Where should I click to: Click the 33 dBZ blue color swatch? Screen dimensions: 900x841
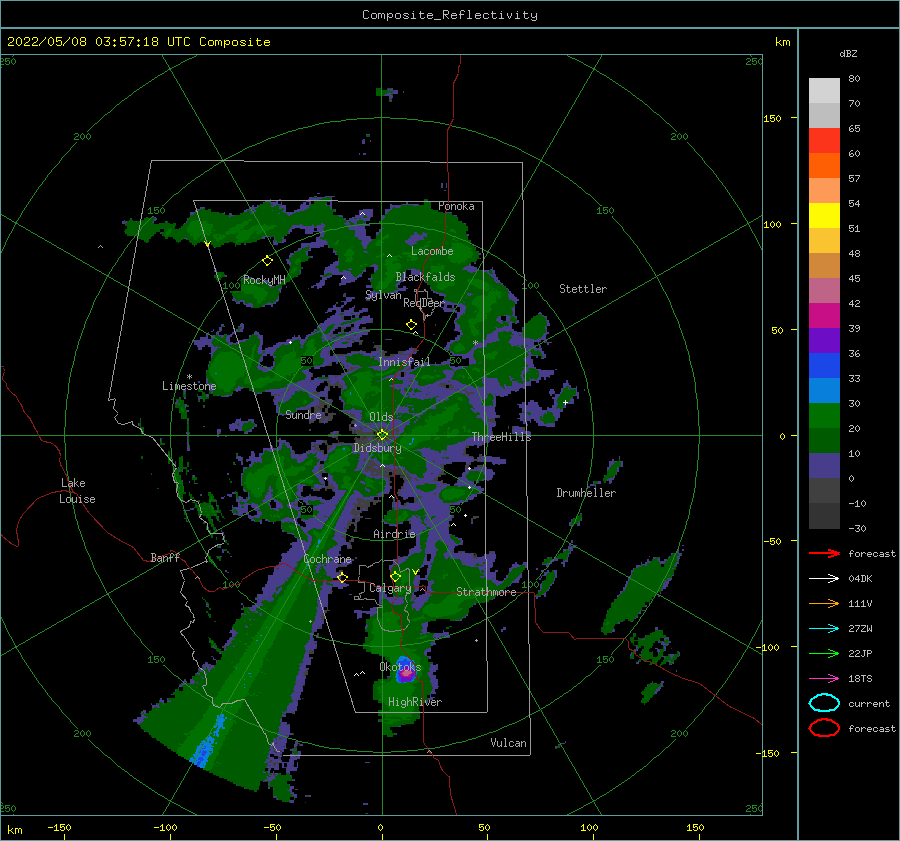click(824, 390)
